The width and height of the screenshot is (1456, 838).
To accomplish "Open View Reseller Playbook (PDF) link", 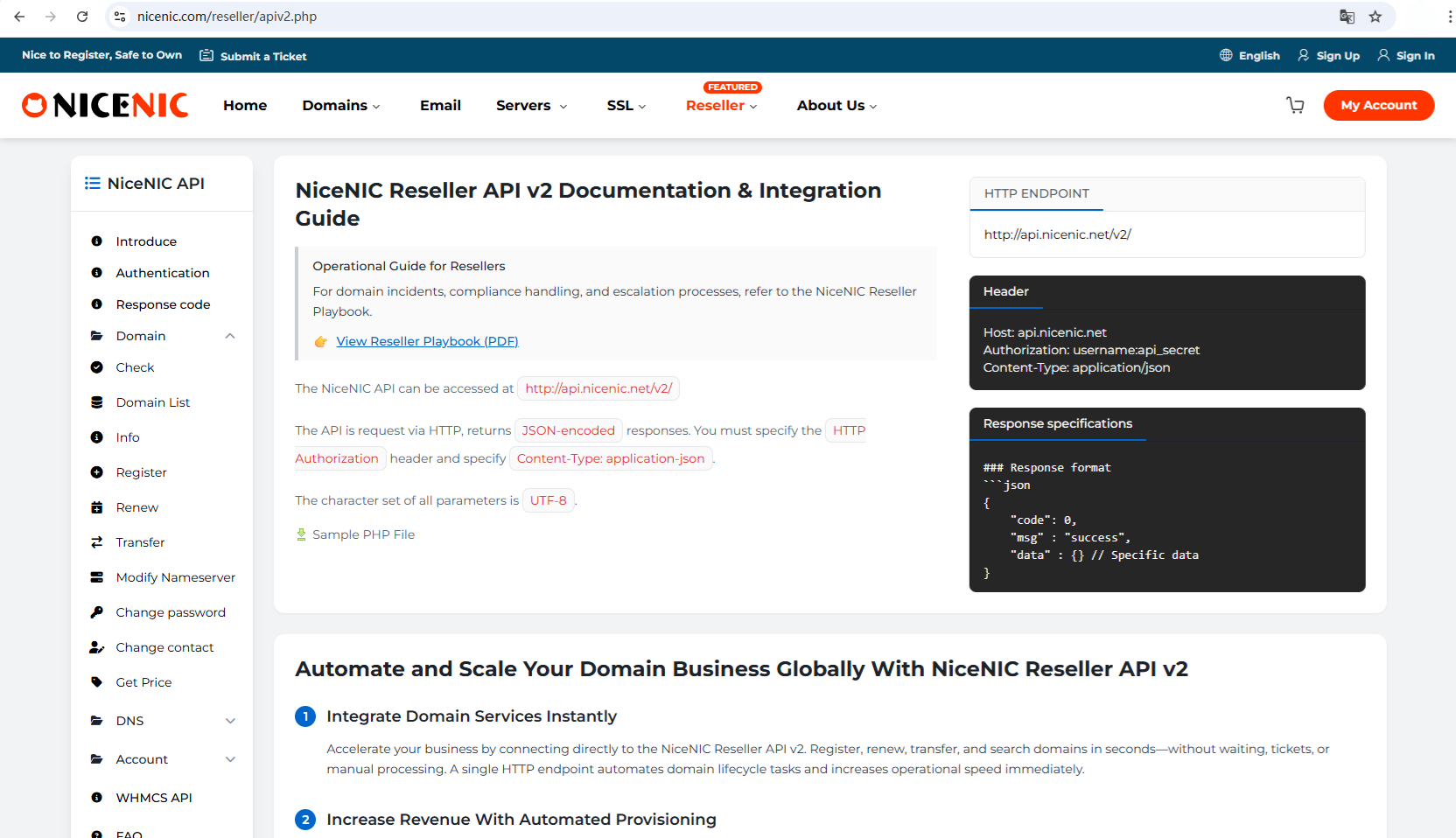I will click(x=427, y=341).
